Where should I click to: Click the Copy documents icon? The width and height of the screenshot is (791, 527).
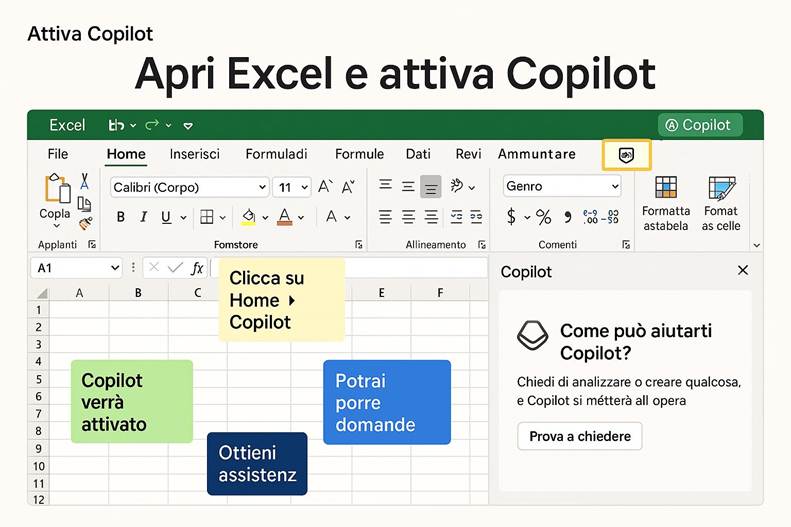(x=84, y=204)
